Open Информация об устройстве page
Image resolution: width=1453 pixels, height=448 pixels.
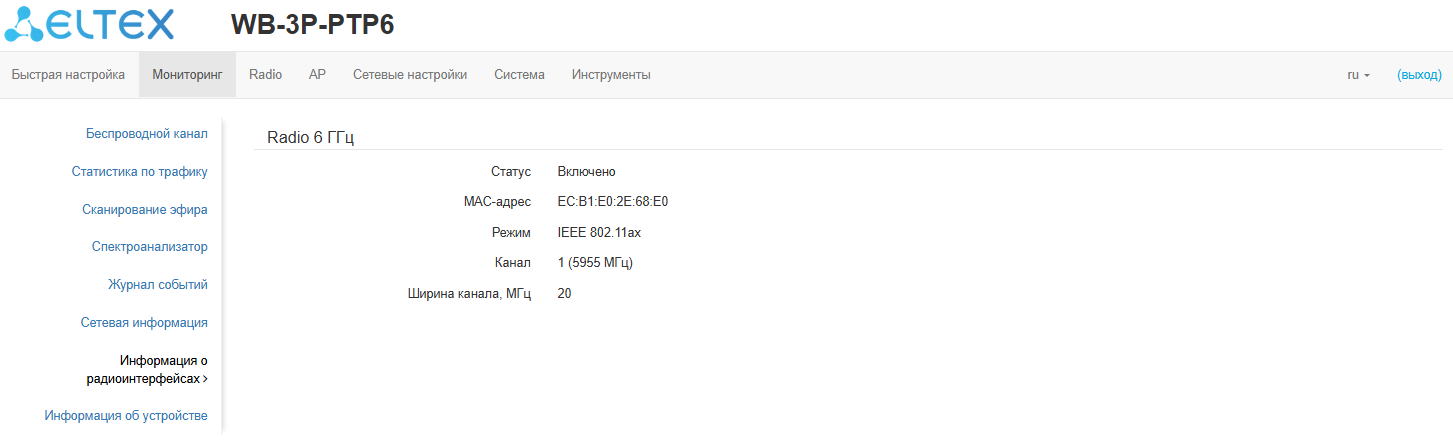(x=126, y=416)
